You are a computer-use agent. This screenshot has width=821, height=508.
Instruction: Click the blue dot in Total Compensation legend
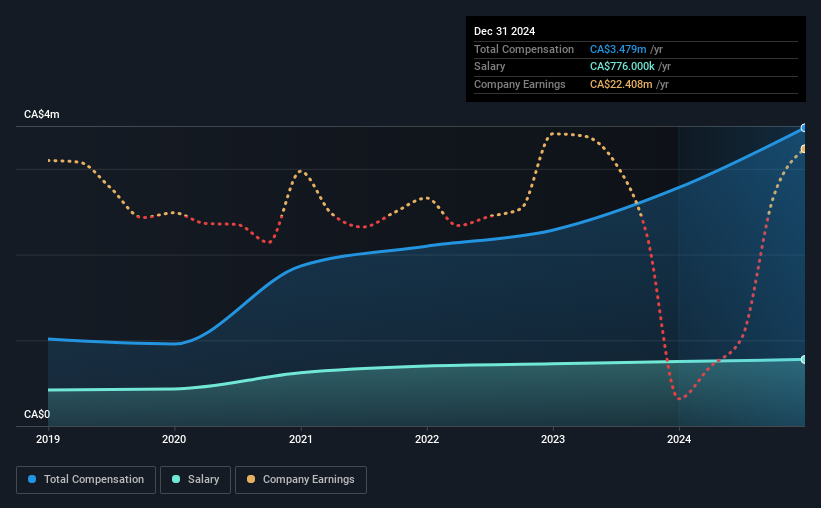coord(32,479)
